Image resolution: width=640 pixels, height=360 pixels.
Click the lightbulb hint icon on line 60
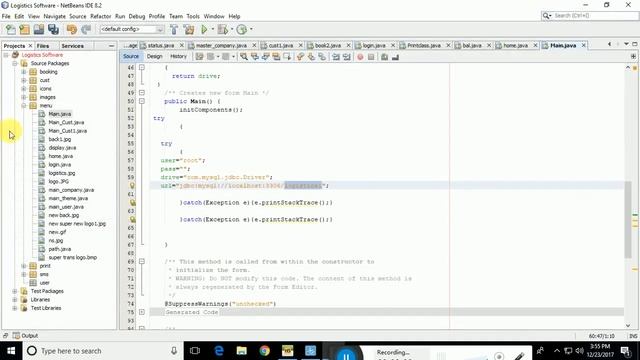(x=132, y=186)
